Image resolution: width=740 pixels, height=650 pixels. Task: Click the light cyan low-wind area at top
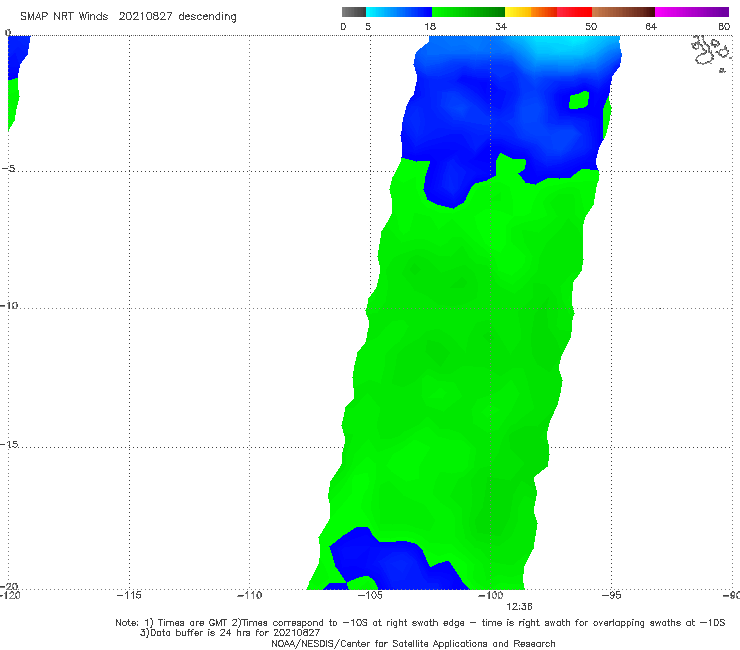pos(566,45)
